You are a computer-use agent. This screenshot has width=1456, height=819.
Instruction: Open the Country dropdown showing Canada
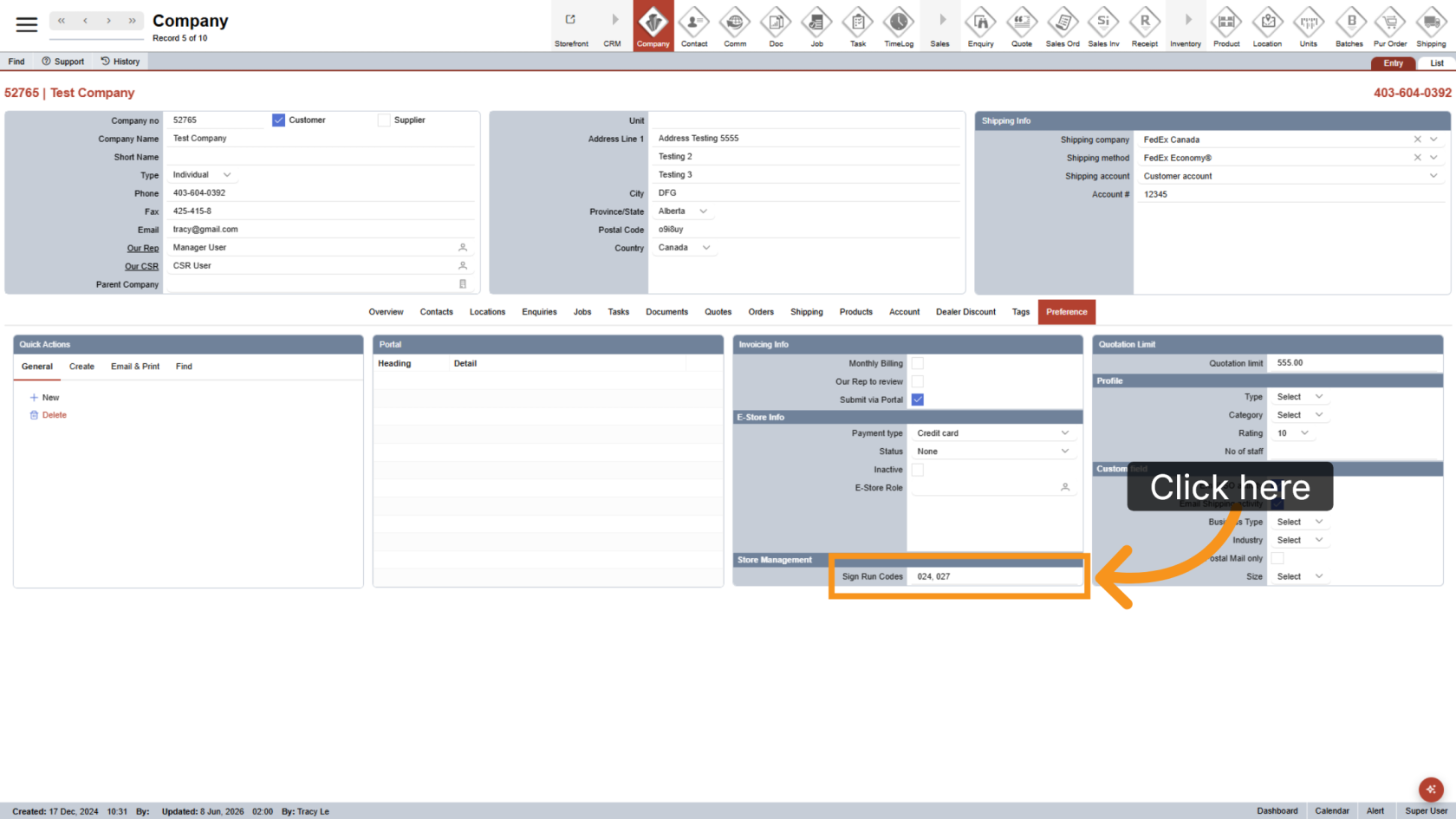(x=684, y=248)
